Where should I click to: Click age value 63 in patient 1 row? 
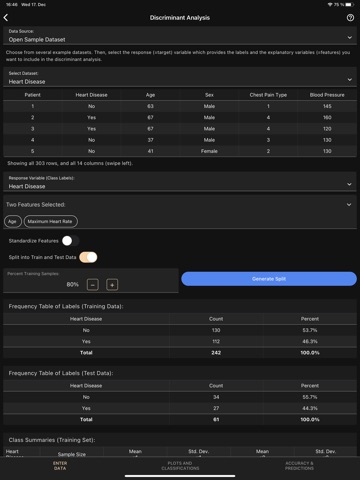tap(150, 106)
